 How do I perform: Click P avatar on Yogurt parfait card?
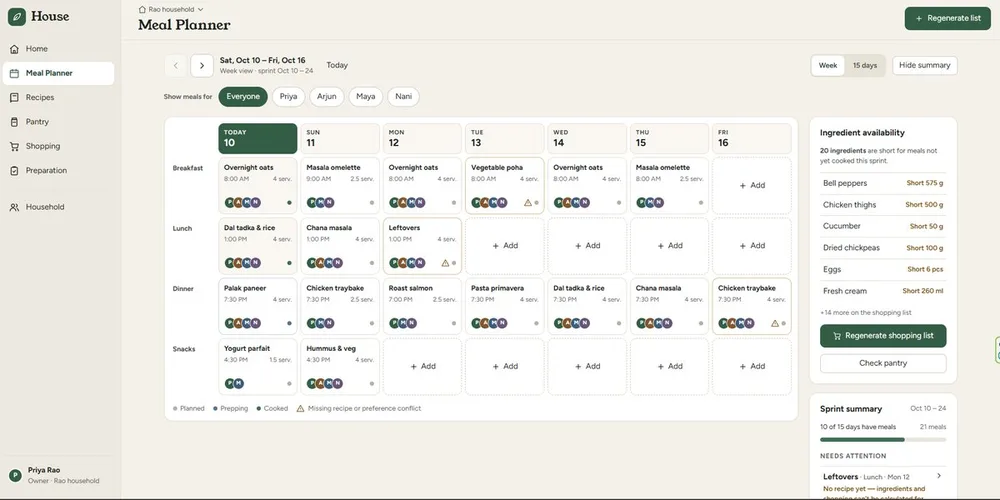(230, 383)
